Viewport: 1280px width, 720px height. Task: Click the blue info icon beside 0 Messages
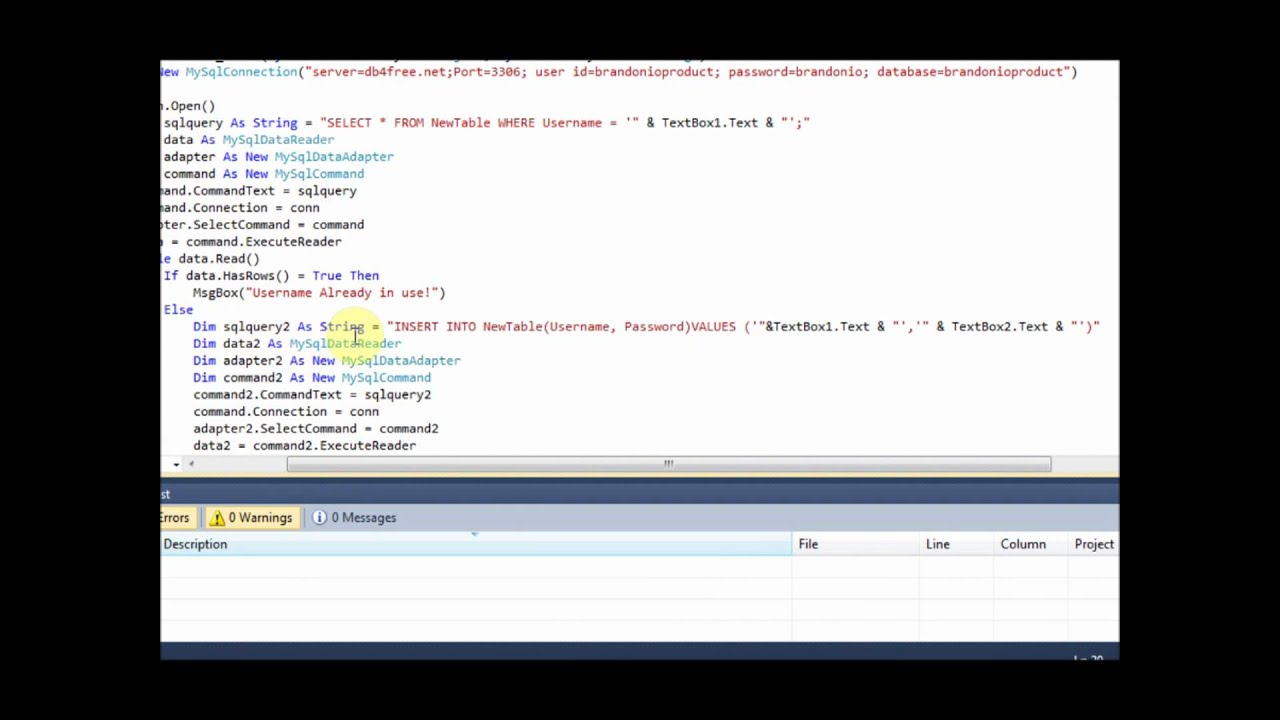(320, 517)
